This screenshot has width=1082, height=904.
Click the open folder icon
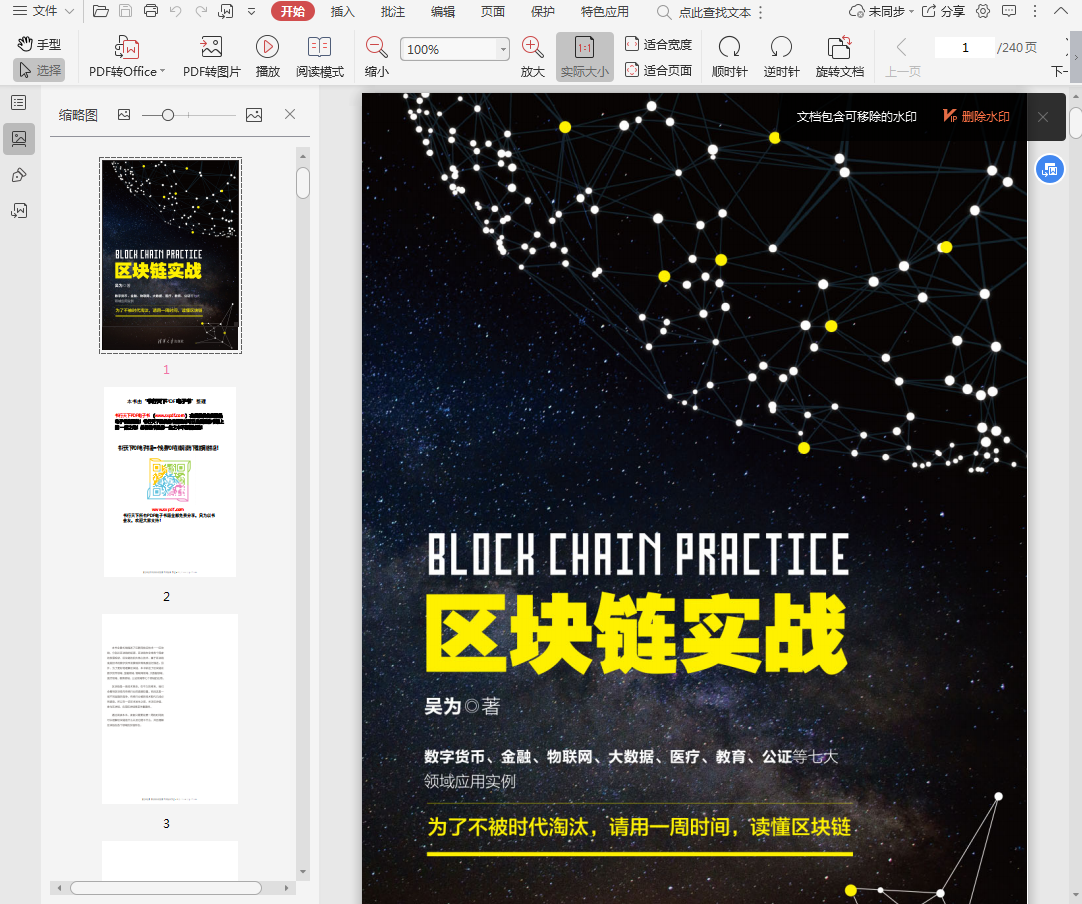[101, 11]
